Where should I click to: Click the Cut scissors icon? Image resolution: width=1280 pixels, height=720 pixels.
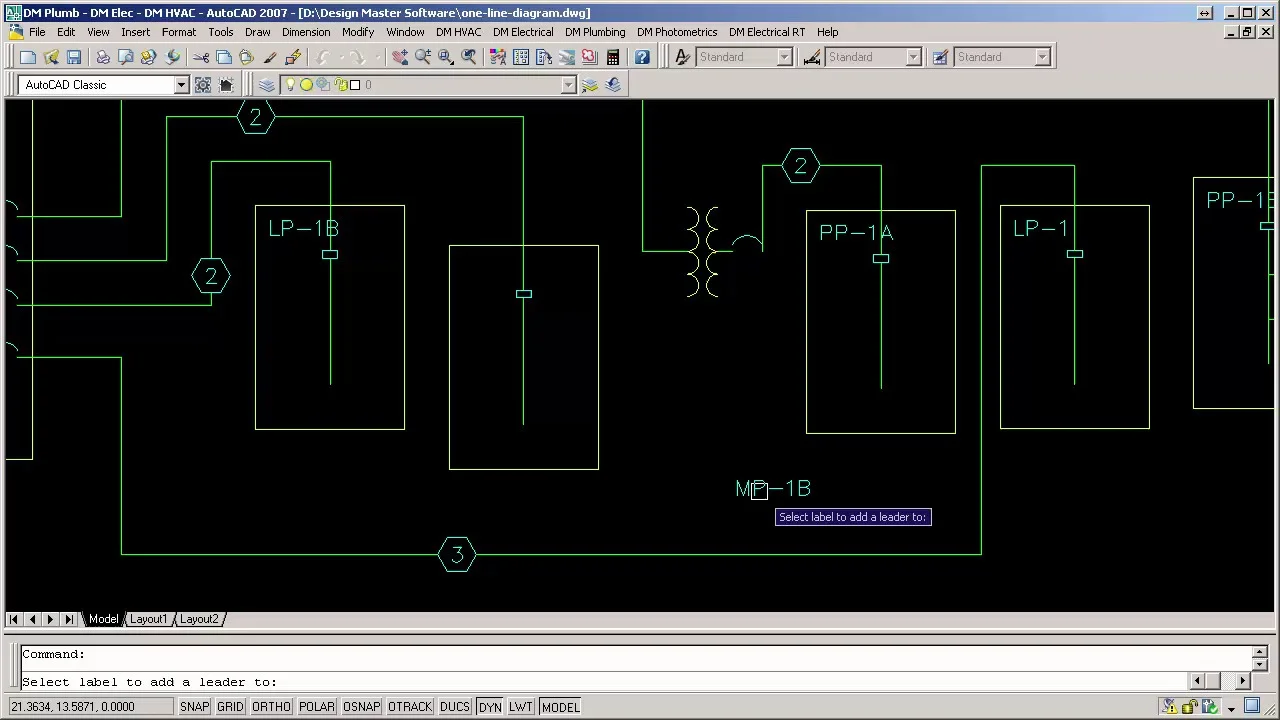[201, 57]
